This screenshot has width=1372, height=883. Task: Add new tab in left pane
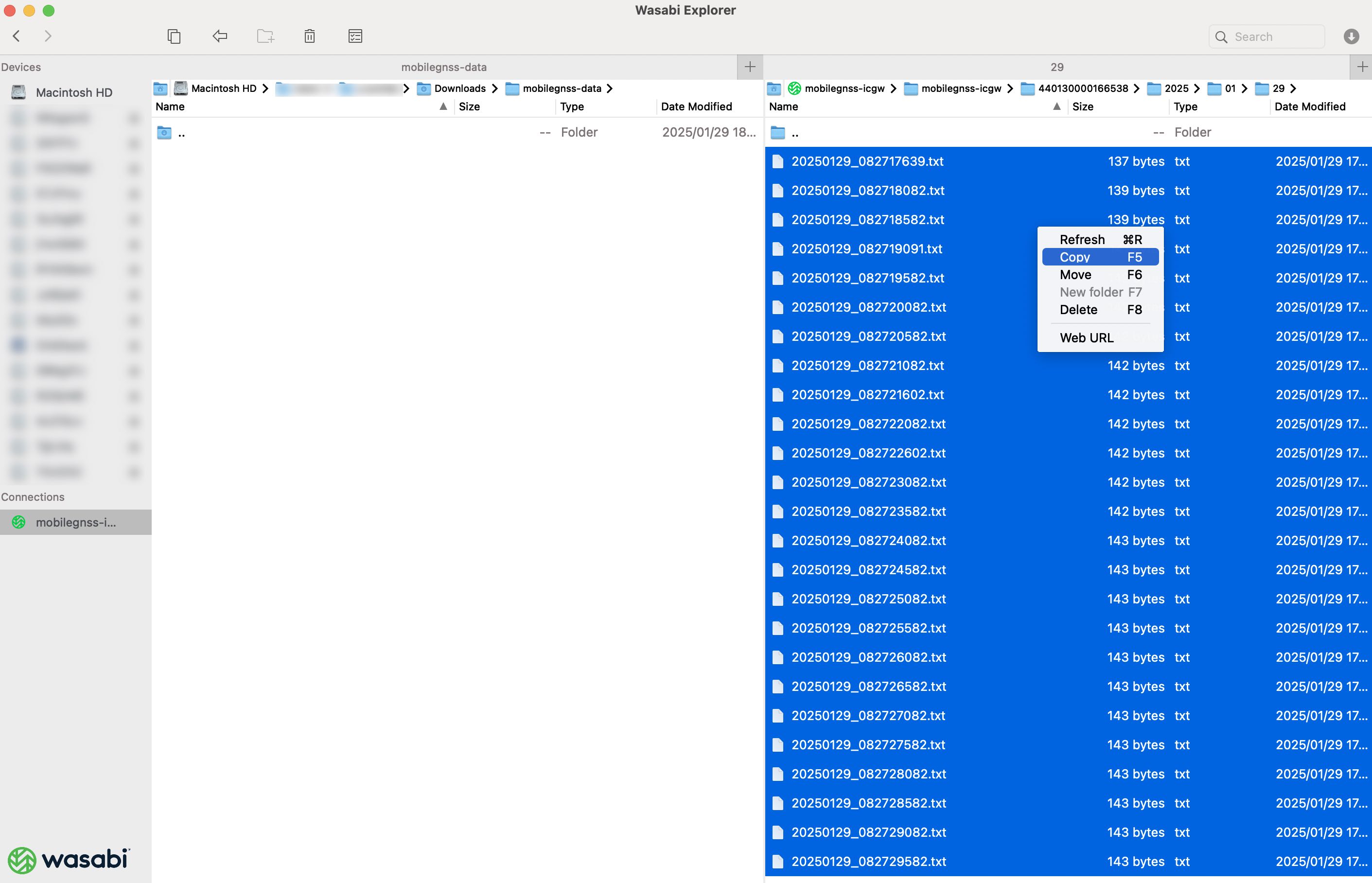pyautogui.click(x=750, y=67)
